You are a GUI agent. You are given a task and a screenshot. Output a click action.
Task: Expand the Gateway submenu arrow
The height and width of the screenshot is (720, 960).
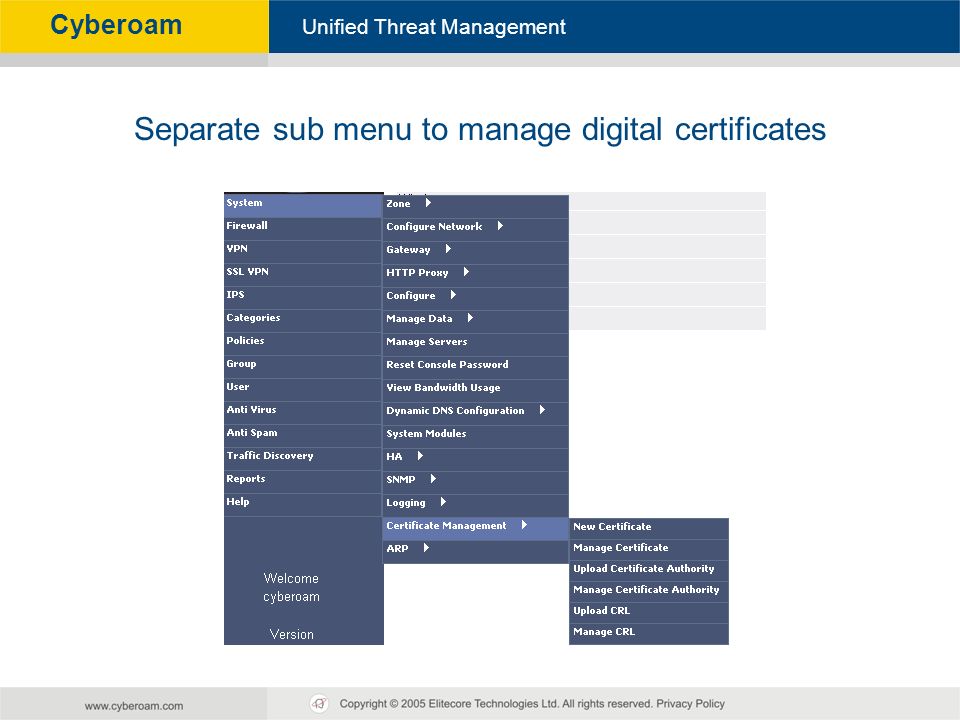point(448,249)
